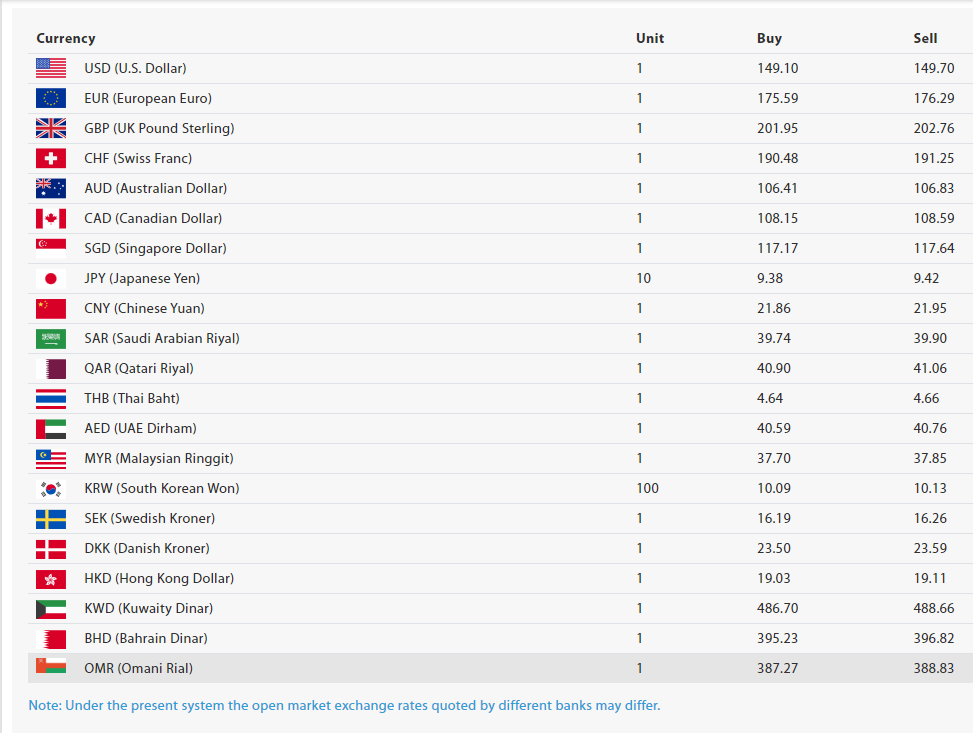Click the Currency column header
Viewport: 973px width, 733px height.
[66, 38]
